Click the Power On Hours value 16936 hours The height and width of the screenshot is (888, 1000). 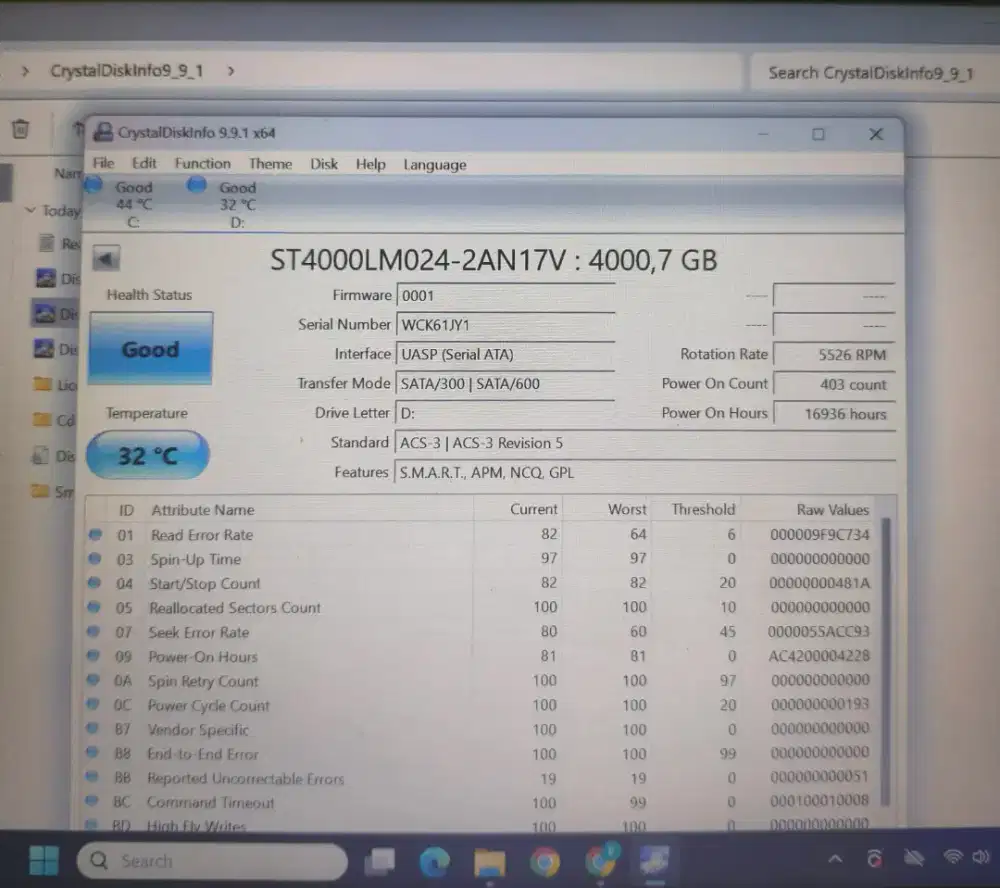[834, 414]
